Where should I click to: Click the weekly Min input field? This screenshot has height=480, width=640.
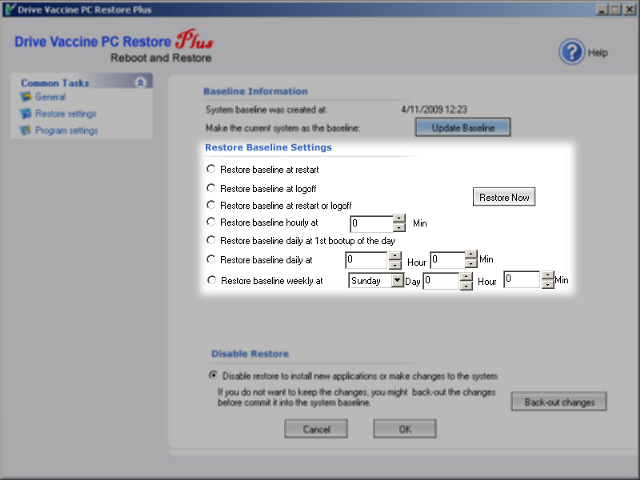(x=522, y=280)
